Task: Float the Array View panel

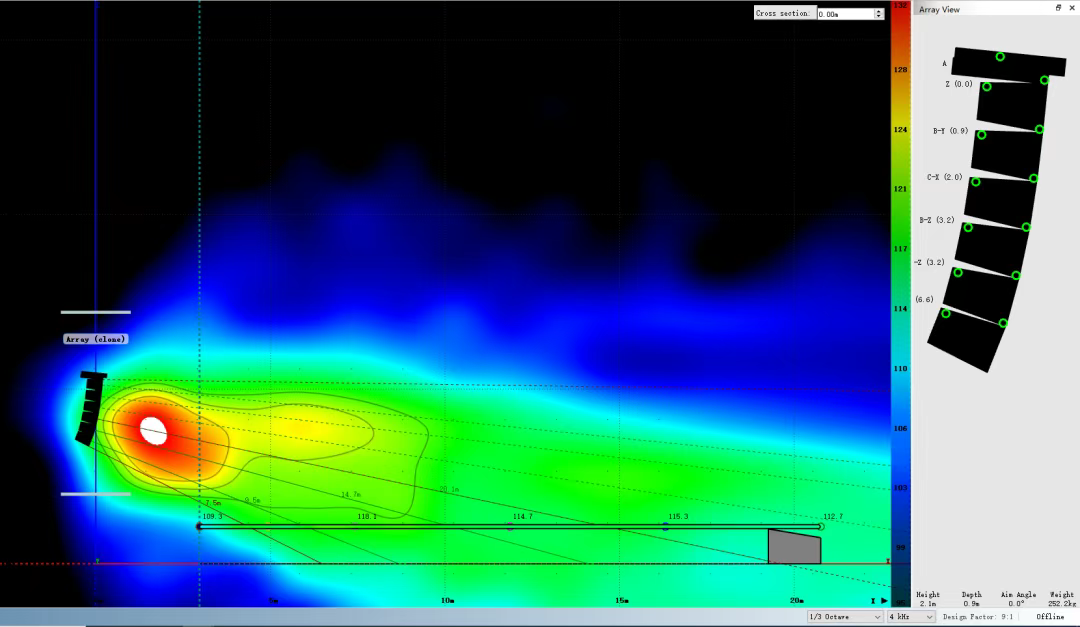Action: pos(1058,8)
